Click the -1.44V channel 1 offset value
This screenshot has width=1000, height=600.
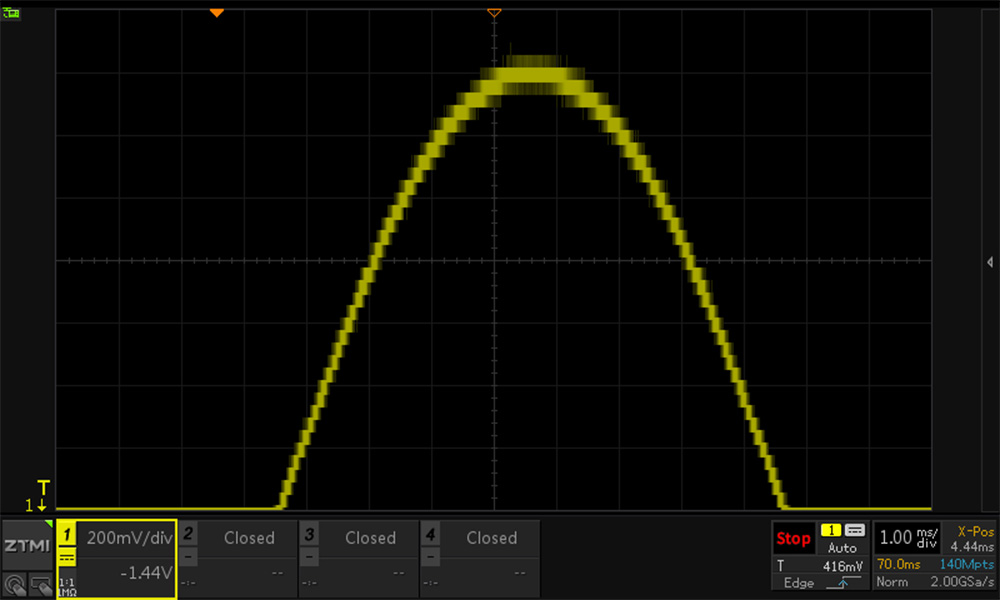(144, 573)
